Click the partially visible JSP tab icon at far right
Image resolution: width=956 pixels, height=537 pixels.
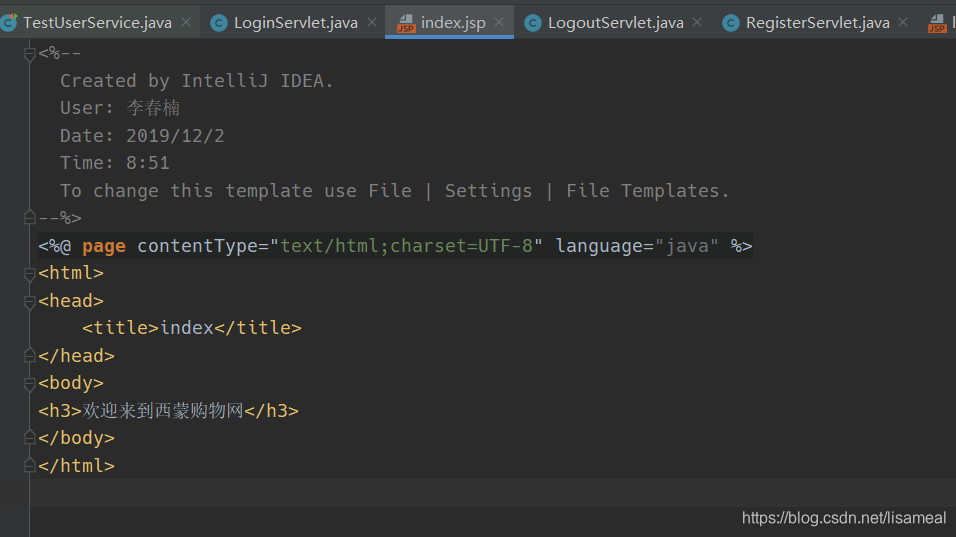point(937,24)
